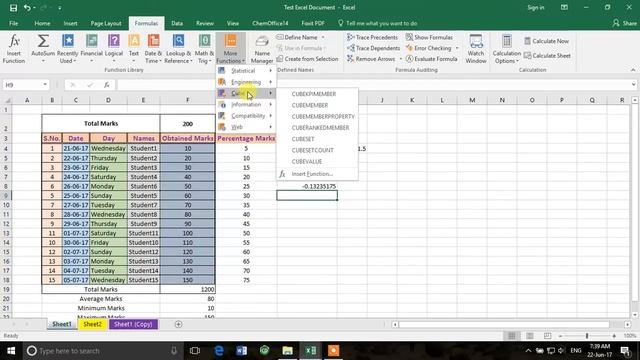Open the Name Manager
640x360 pixels.
(x=262, y=49)
